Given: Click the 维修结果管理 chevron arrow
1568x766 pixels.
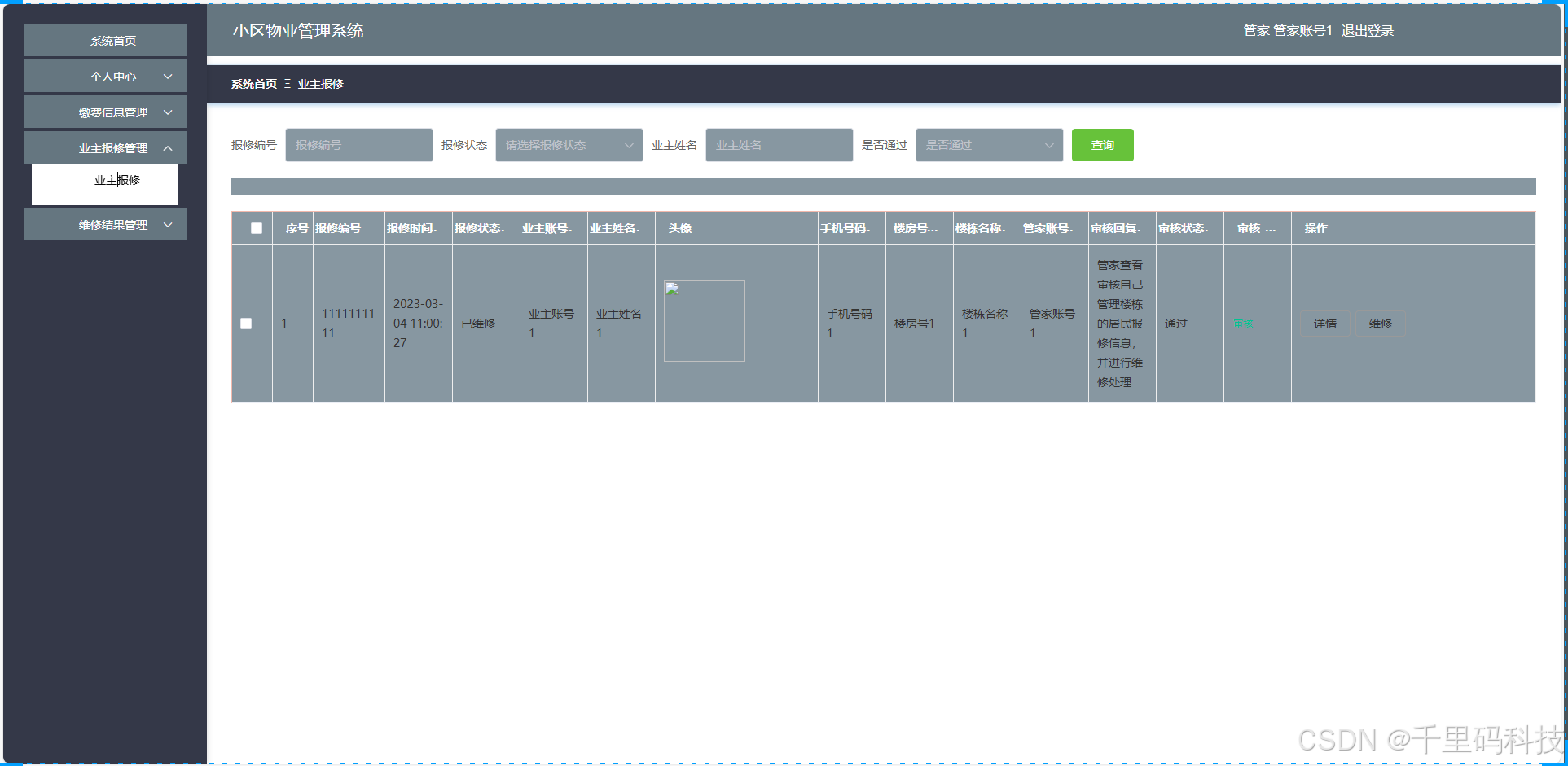Looking at the screenshot, I should pyautogui.click(x=168, y=225).
